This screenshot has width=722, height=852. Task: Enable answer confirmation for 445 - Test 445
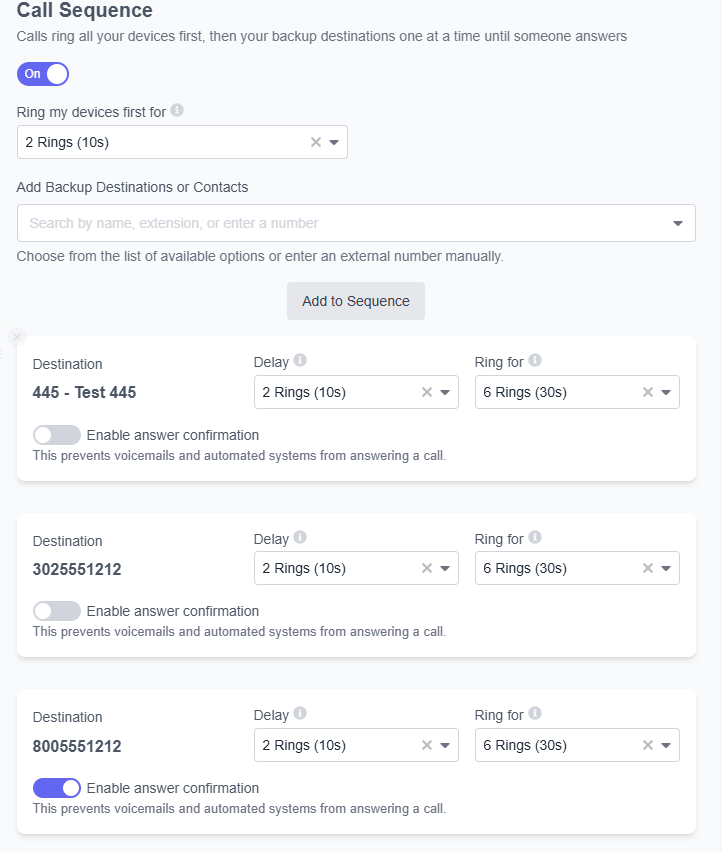pyautogui.click(x=56, y=435)
